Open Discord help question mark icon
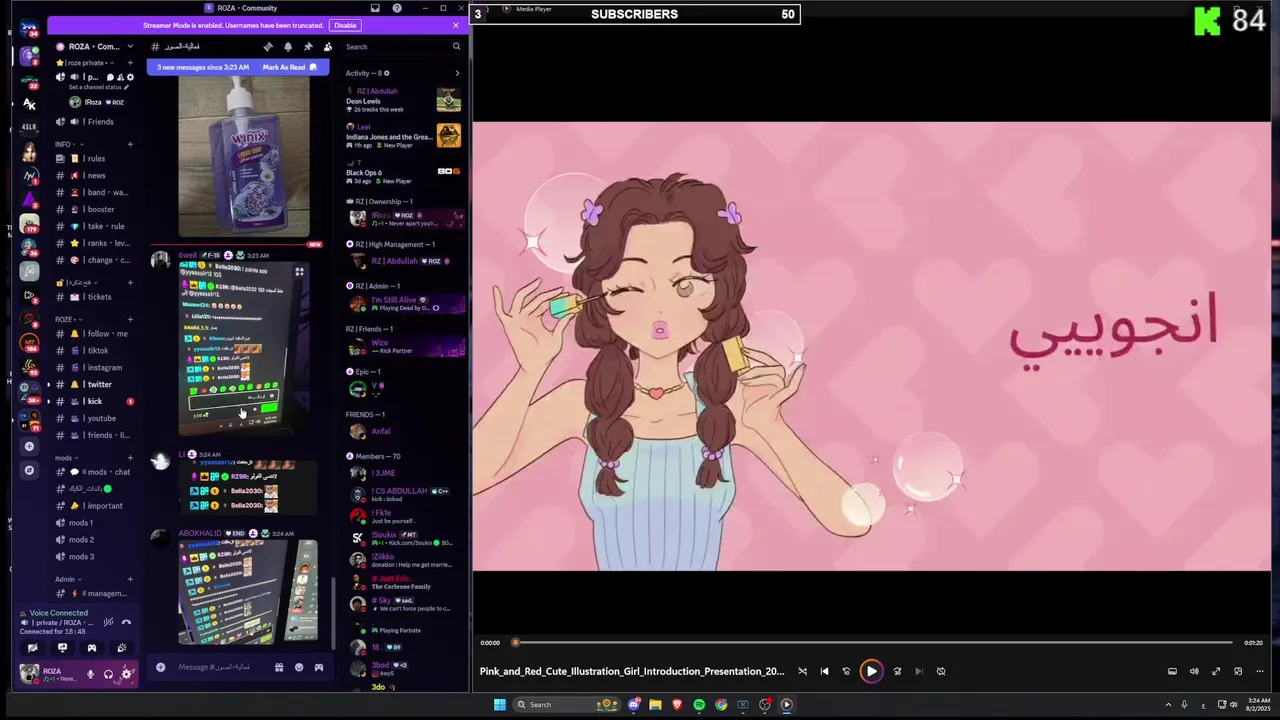The image size is (1280, 720). tap(397, 8)
